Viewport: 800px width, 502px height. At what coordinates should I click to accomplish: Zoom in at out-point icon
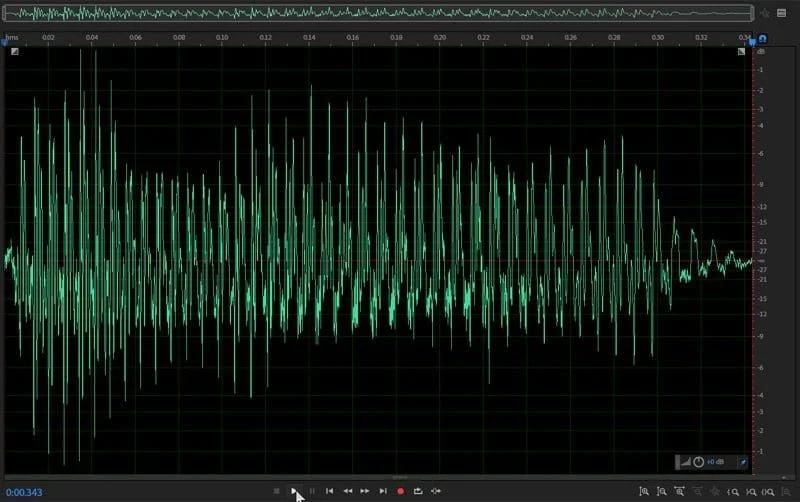point(751,492)
